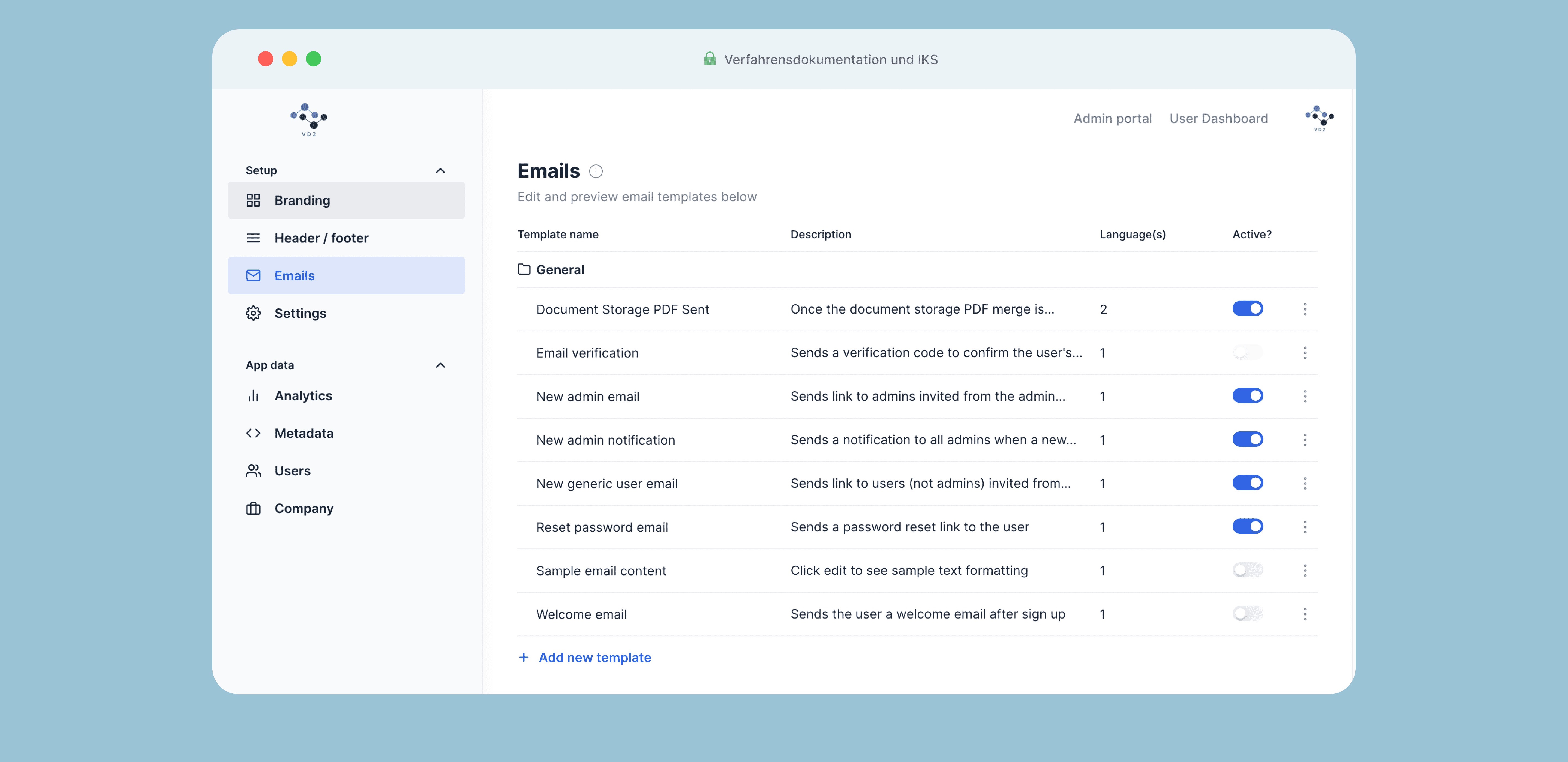This screenshot has height=762, width=1568.
Task: Collapse the App data section chevron
Action: point(441,365)
